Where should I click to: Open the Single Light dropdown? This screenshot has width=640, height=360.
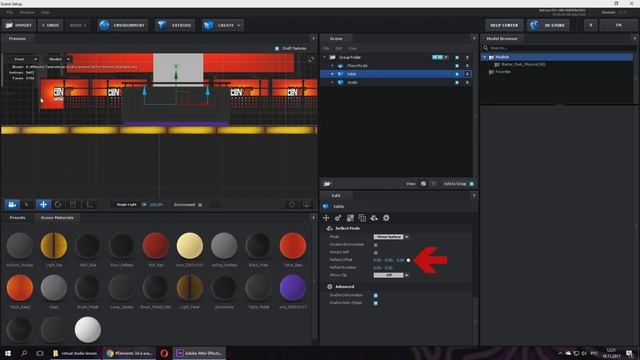129,204
